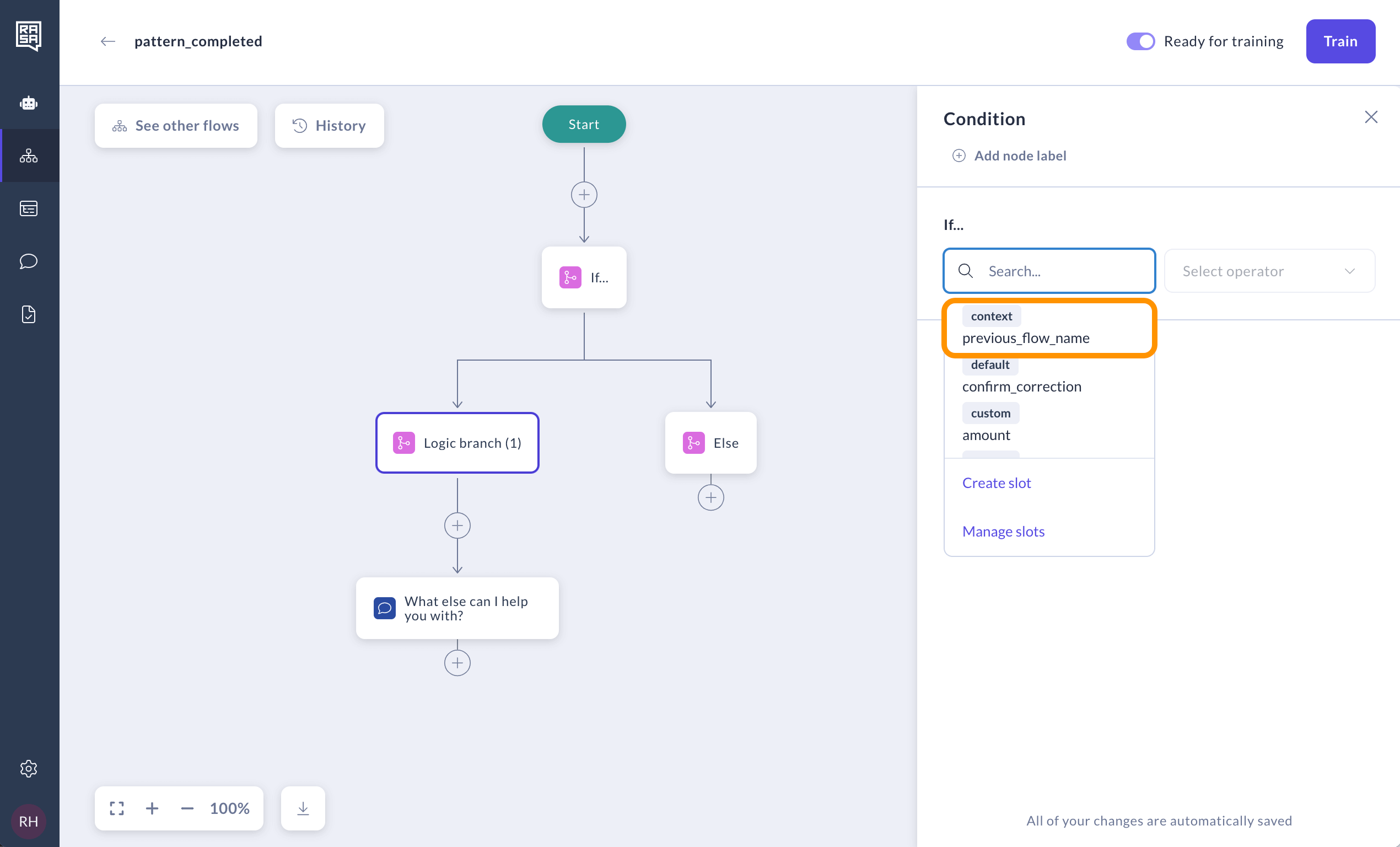
Task: Click the fit-to-view icon in canvas controls
Action: point(116,808)
